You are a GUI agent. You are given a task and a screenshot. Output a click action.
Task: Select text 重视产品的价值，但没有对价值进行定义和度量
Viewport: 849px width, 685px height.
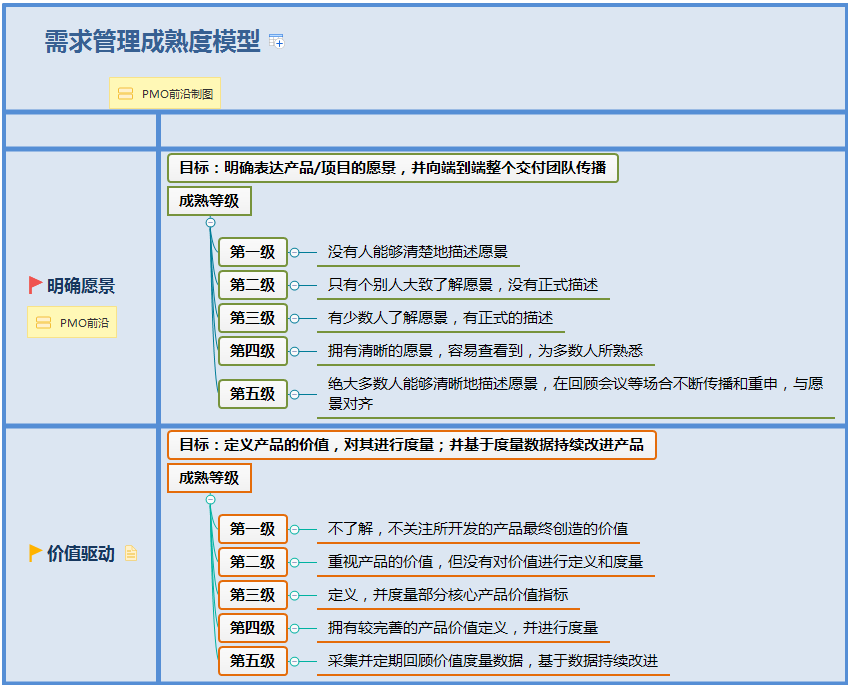point(486,562)
